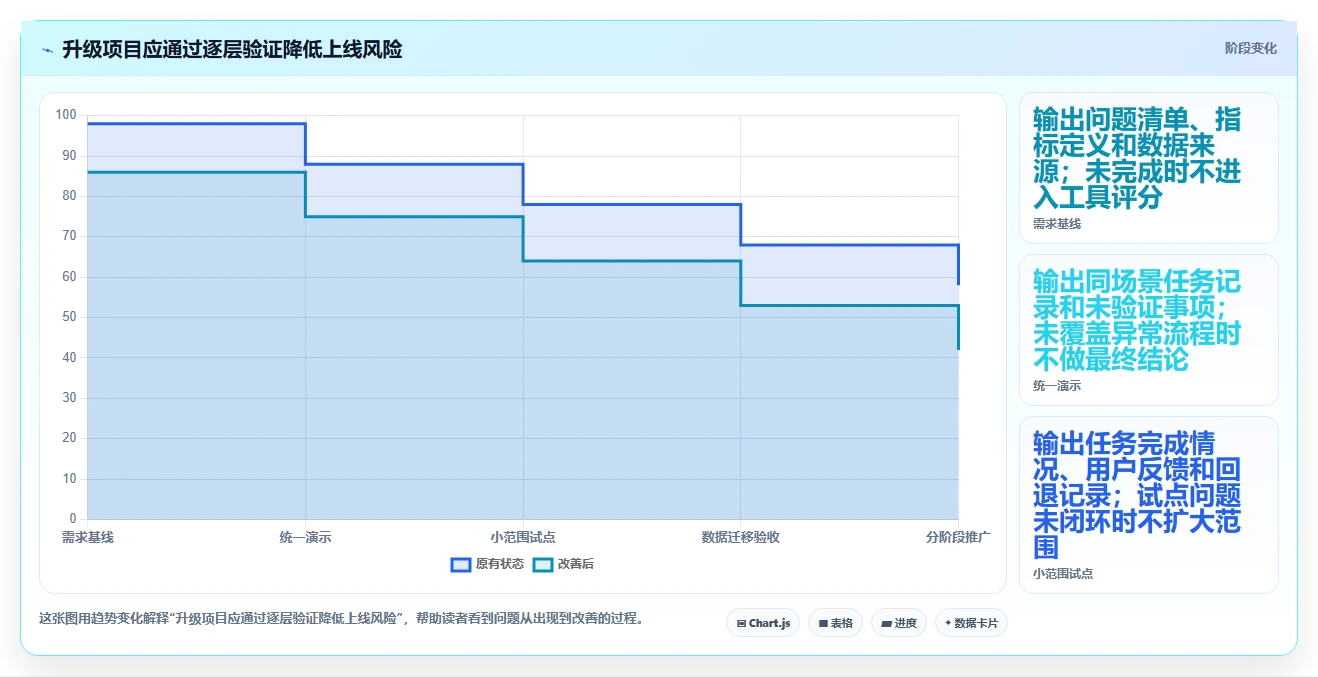Toggle the 改善后 legend entry
The height and width of the screenshot is (677, 1318).
pyautogui.click(x=563, y=564)
